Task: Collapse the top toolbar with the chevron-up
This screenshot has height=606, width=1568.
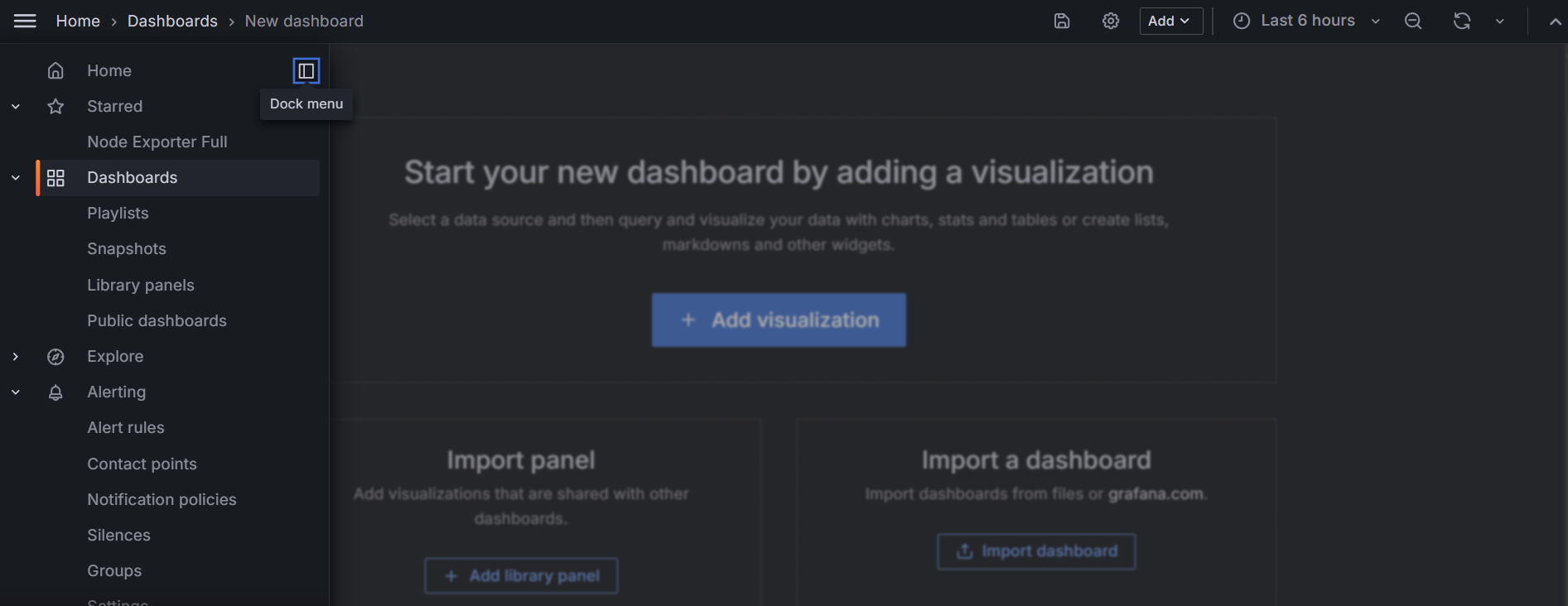Action: tap(1555, 22)
